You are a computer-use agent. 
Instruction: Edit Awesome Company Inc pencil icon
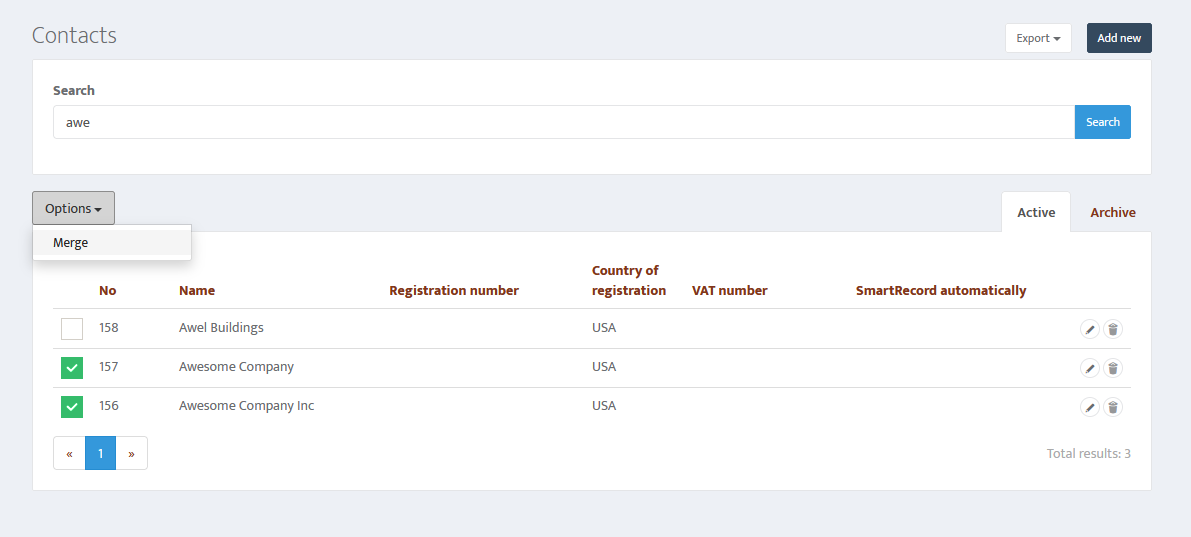tap(1090, 407)
